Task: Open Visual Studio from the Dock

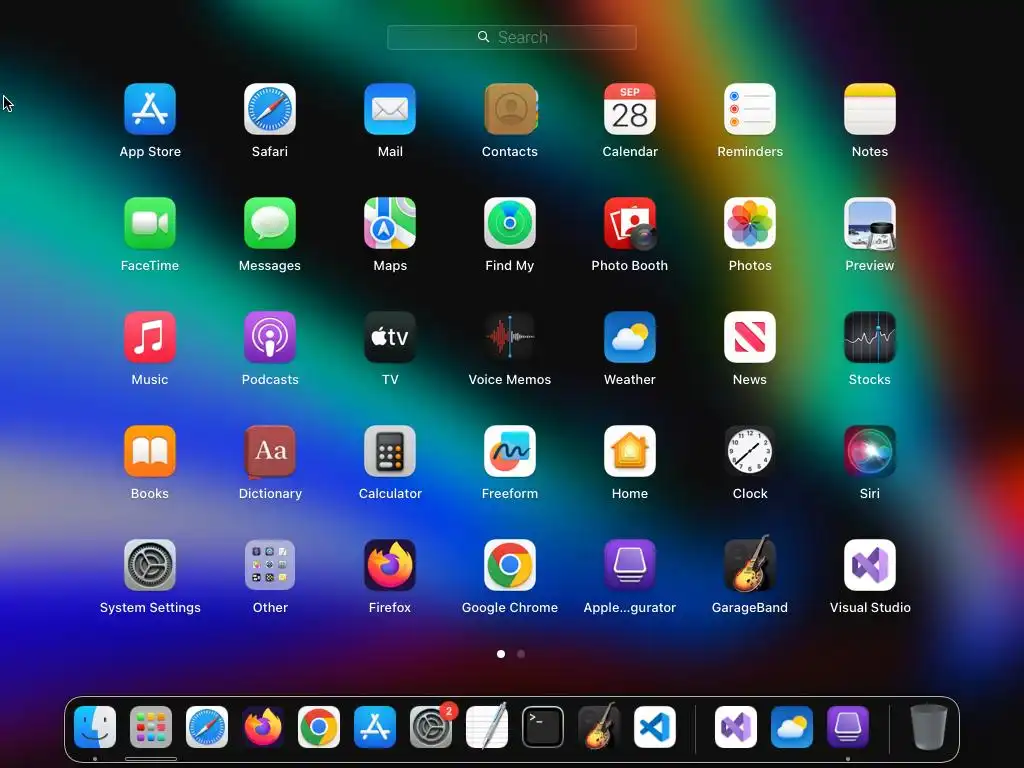Action: coord(736,727)
